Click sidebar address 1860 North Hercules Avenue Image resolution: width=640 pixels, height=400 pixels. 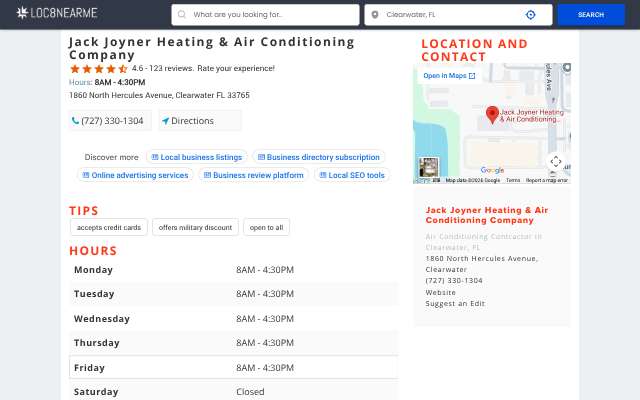482,264
